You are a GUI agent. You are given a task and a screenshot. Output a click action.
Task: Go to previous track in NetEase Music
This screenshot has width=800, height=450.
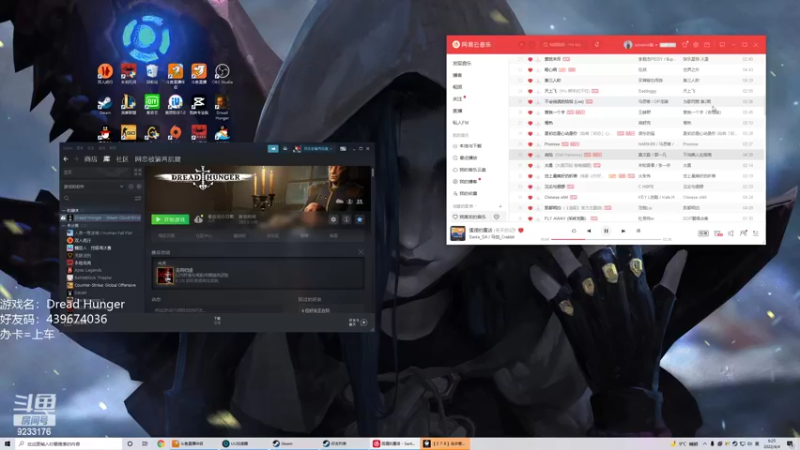(589, 231)
